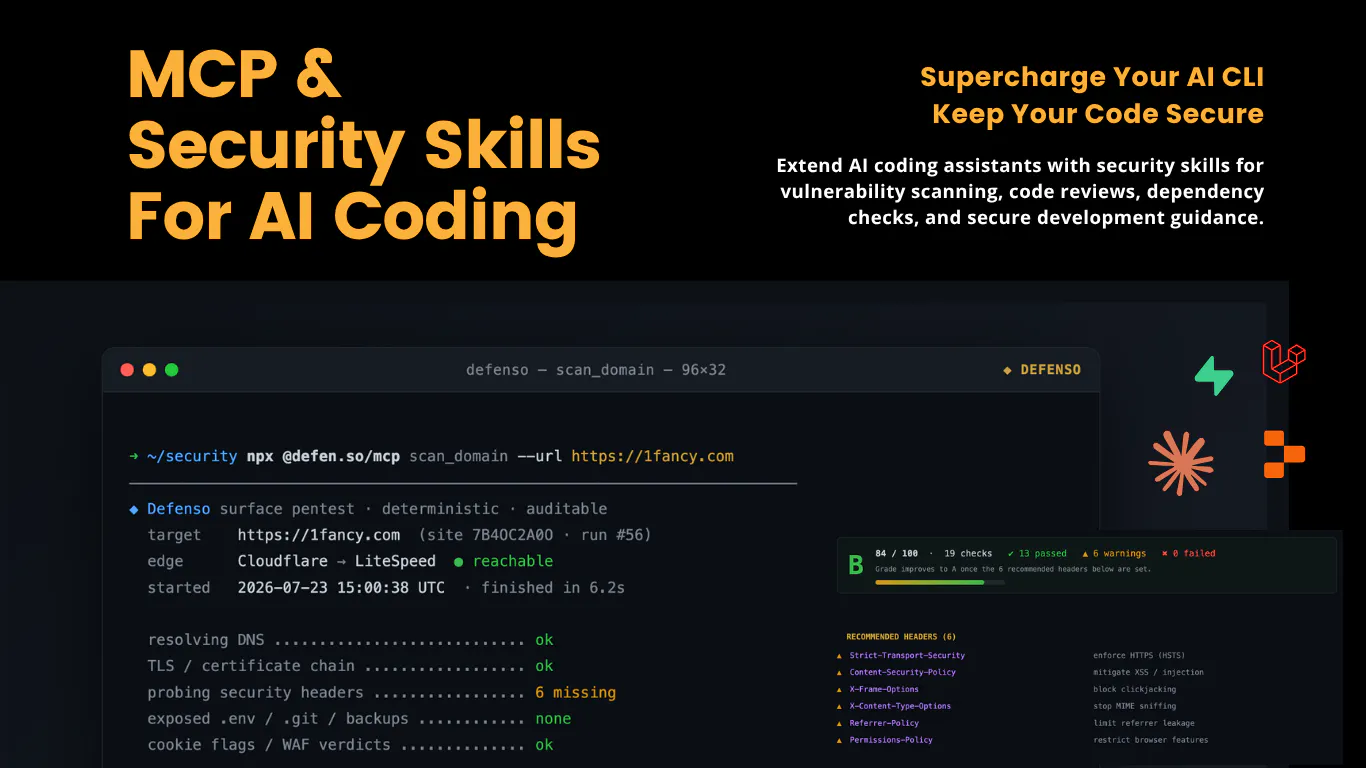
Task: Click the '84 / 100' score text
Action: tap(896, 553)
